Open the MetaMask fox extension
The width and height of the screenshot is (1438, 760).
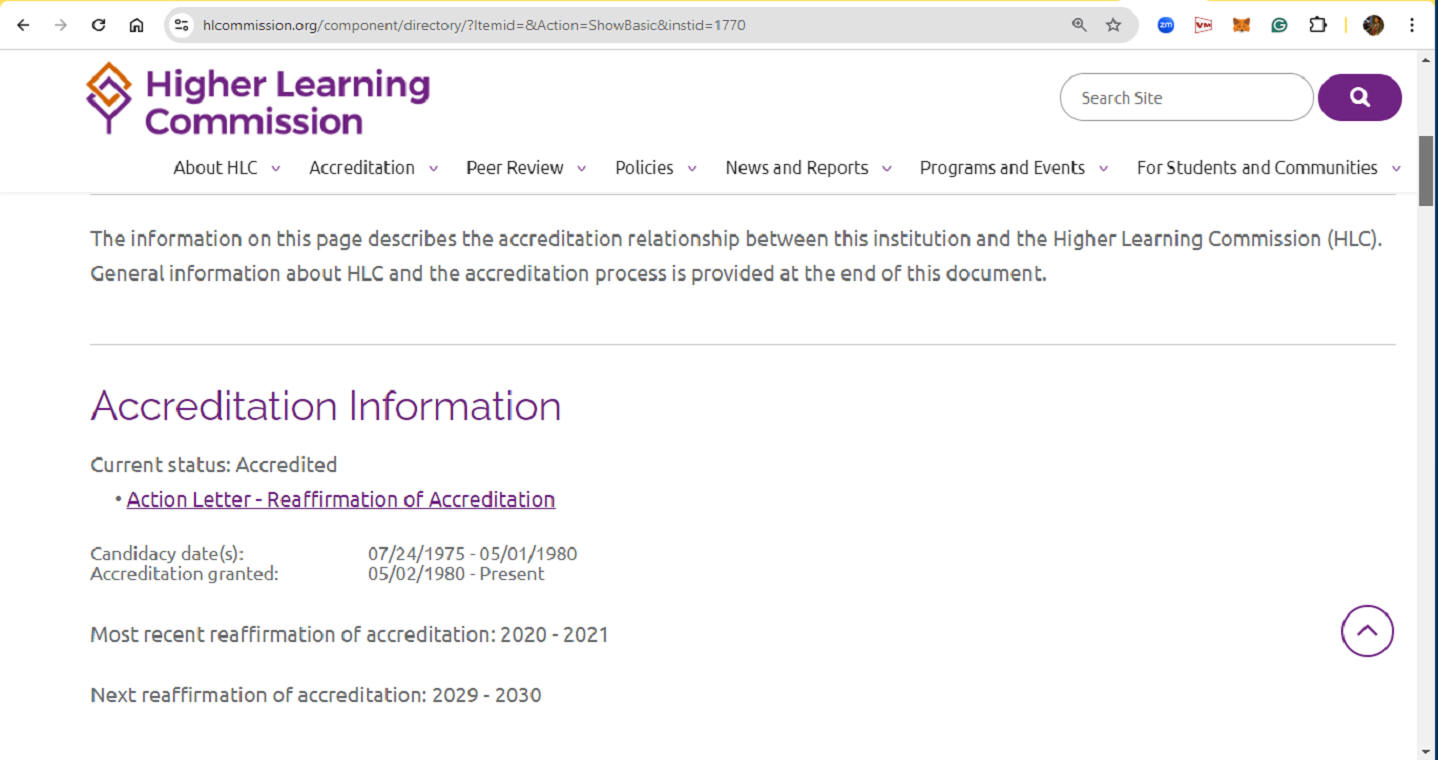point(1241,25)
